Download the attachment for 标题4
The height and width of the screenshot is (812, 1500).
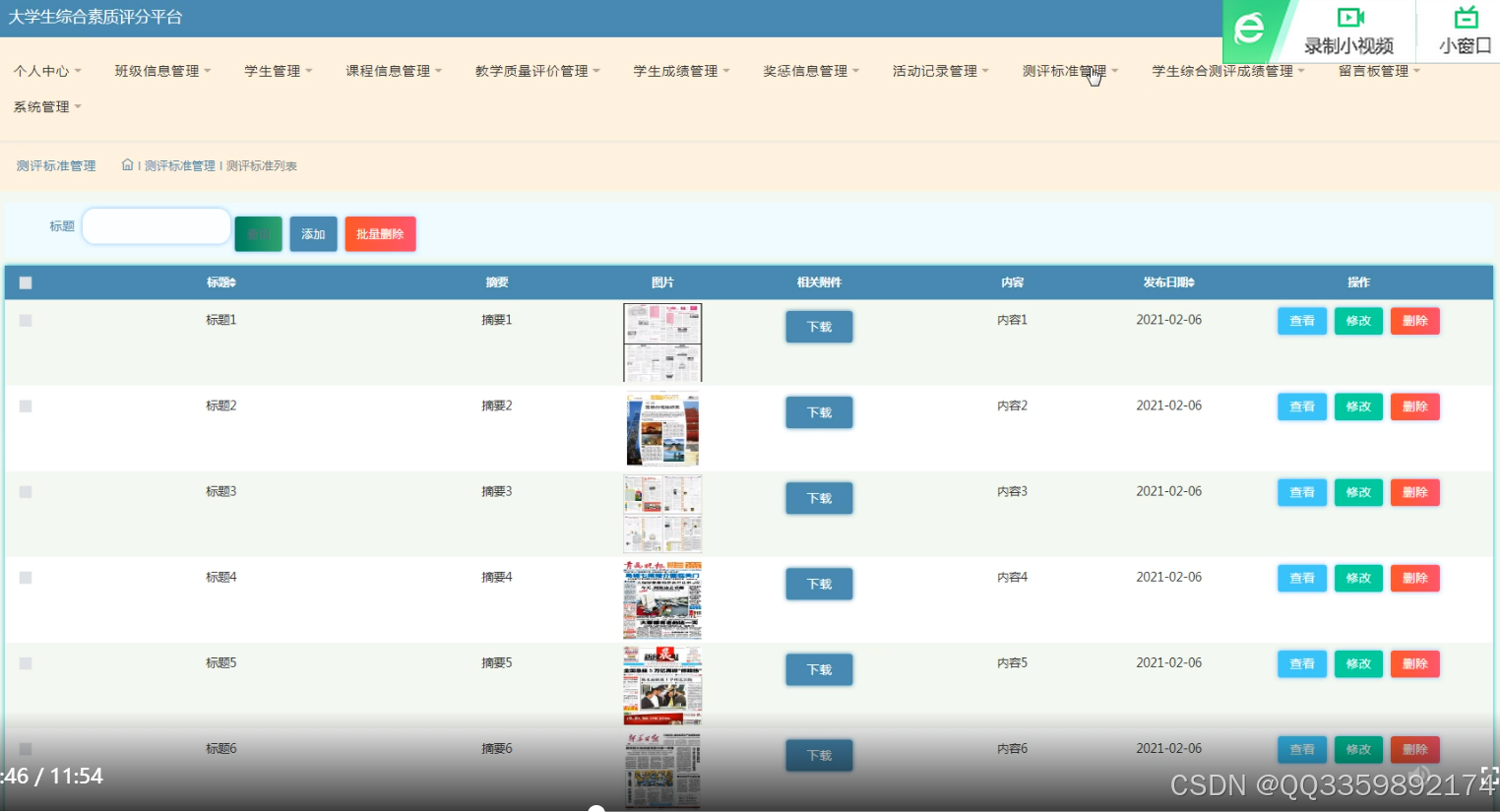click(819, 584)
